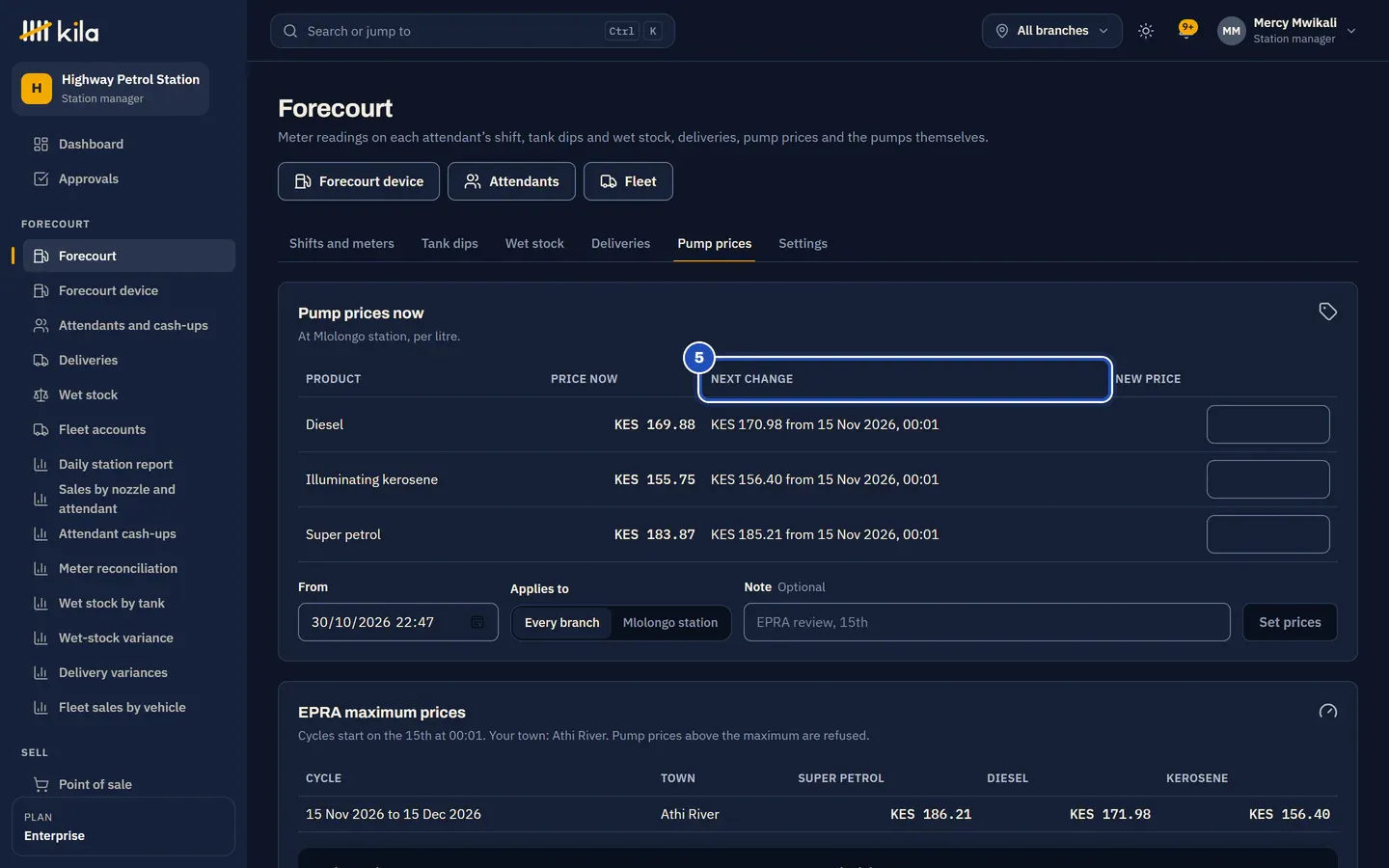1389x868 pixels.
Task: Click the Super petrol new price field
Action: pos(1268,534)
